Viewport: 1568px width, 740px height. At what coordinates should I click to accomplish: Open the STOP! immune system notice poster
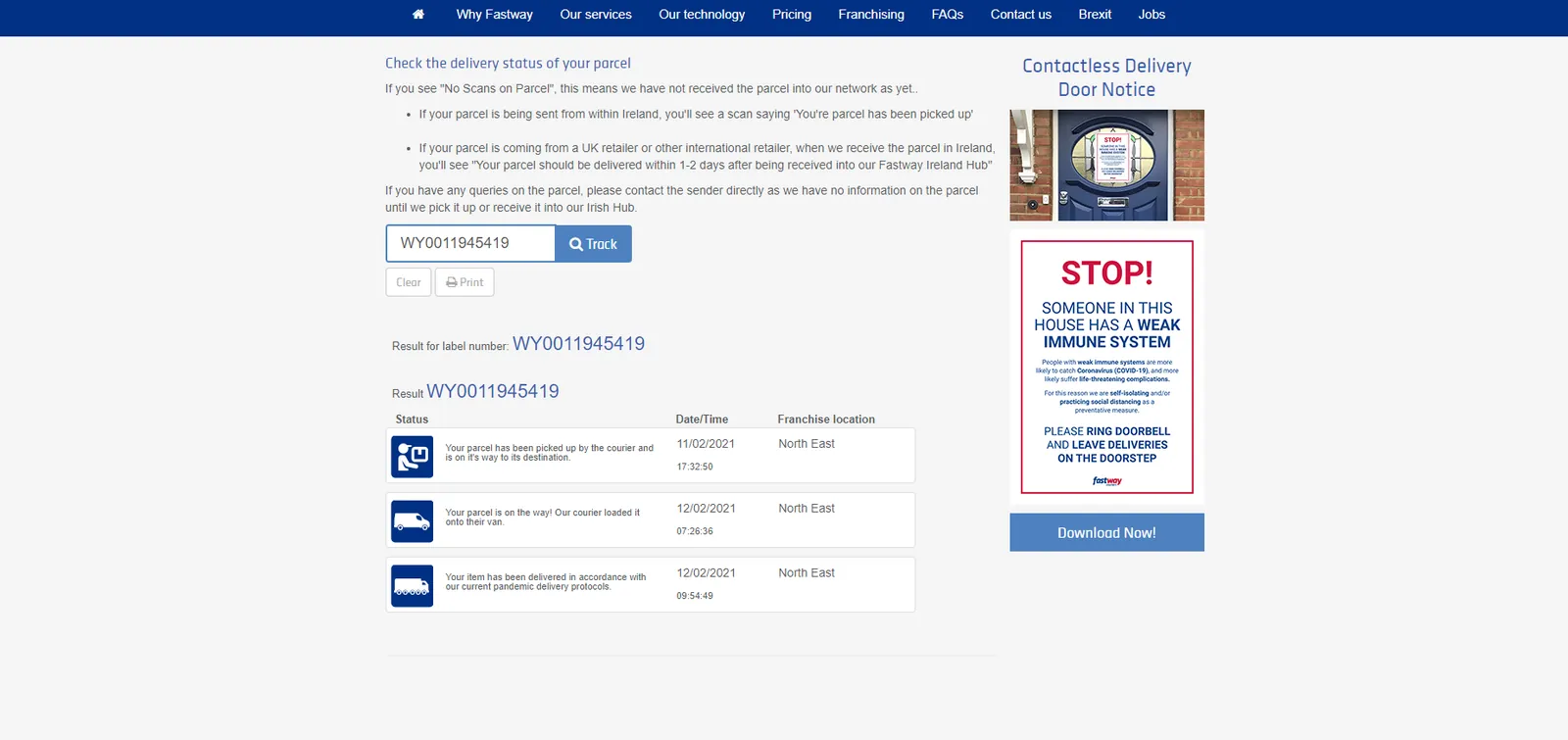click(x=1107, y=367)
